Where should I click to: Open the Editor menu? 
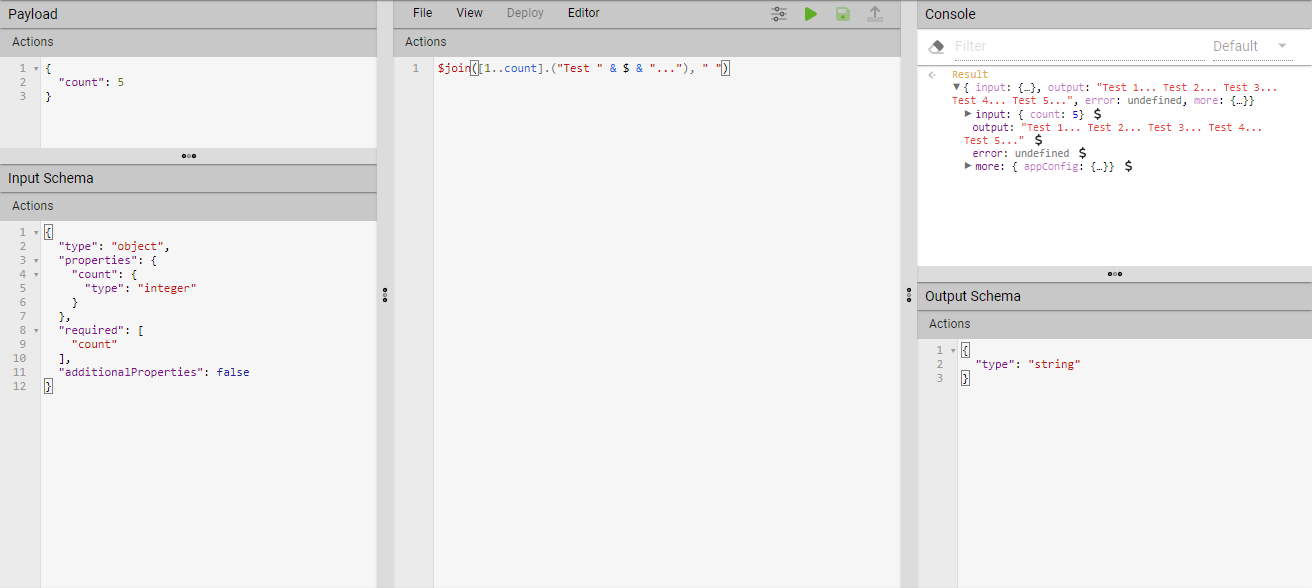[583, 13]
